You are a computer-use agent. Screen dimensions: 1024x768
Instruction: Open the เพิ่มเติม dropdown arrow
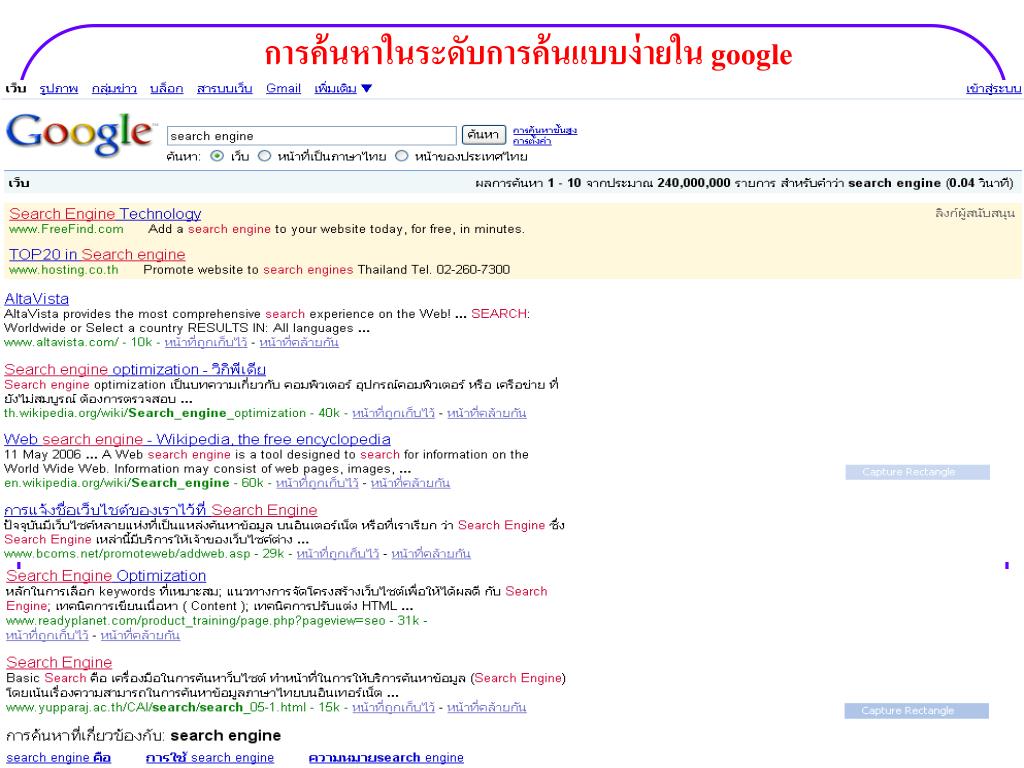366,89
